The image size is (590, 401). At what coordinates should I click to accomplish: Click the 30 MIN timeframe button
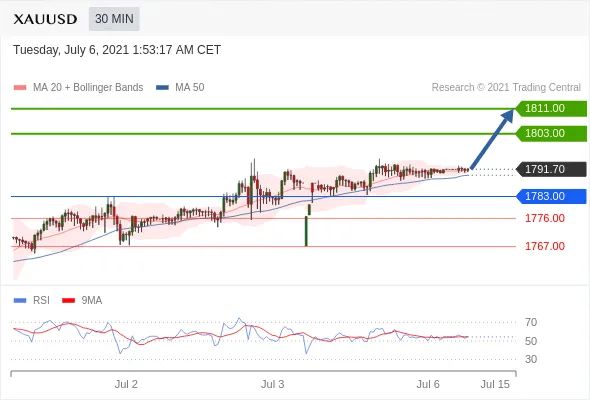(x=114, y=19)
